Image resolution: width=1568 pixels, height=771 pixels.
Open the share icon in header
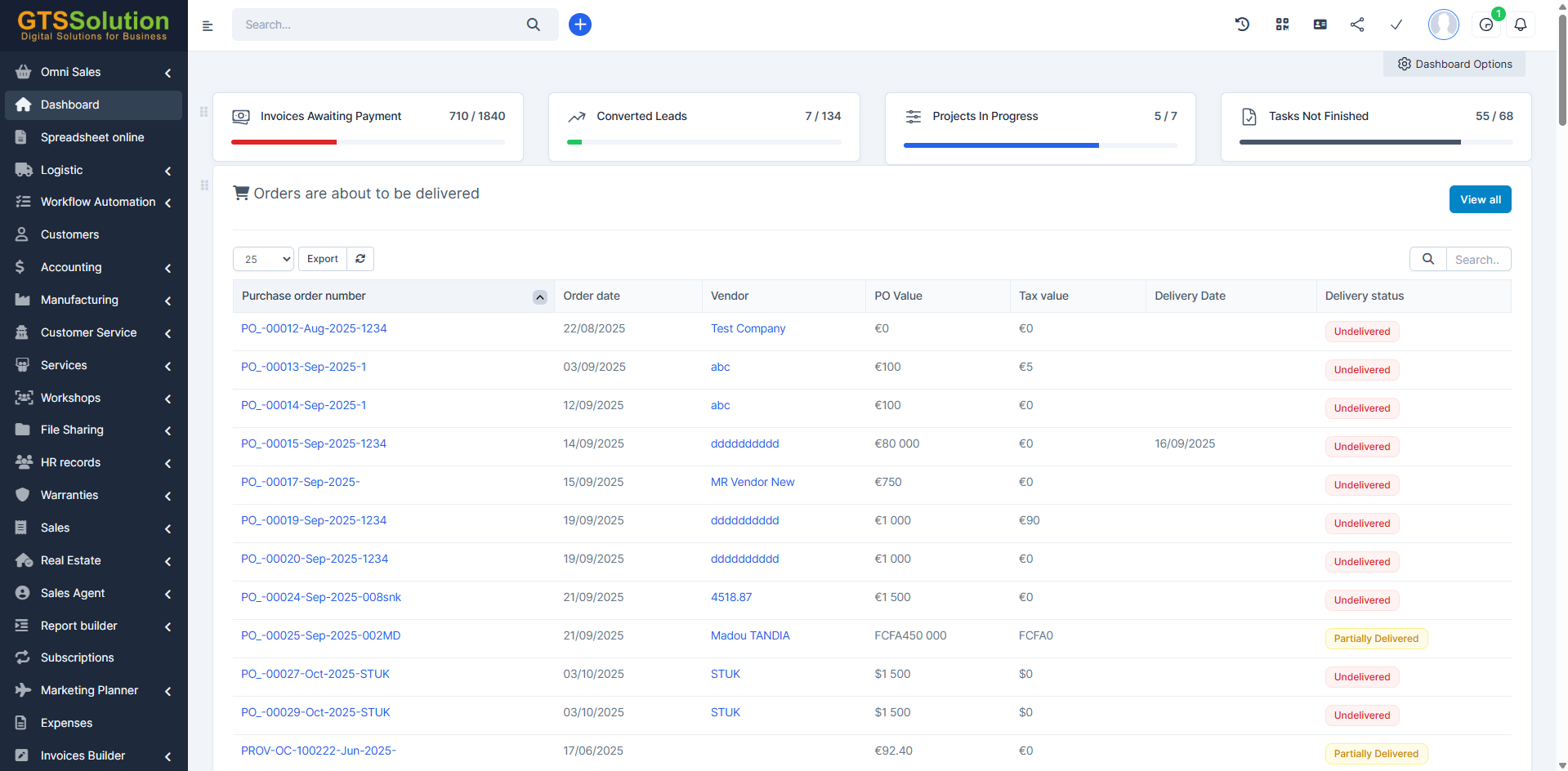(1357, 25)
